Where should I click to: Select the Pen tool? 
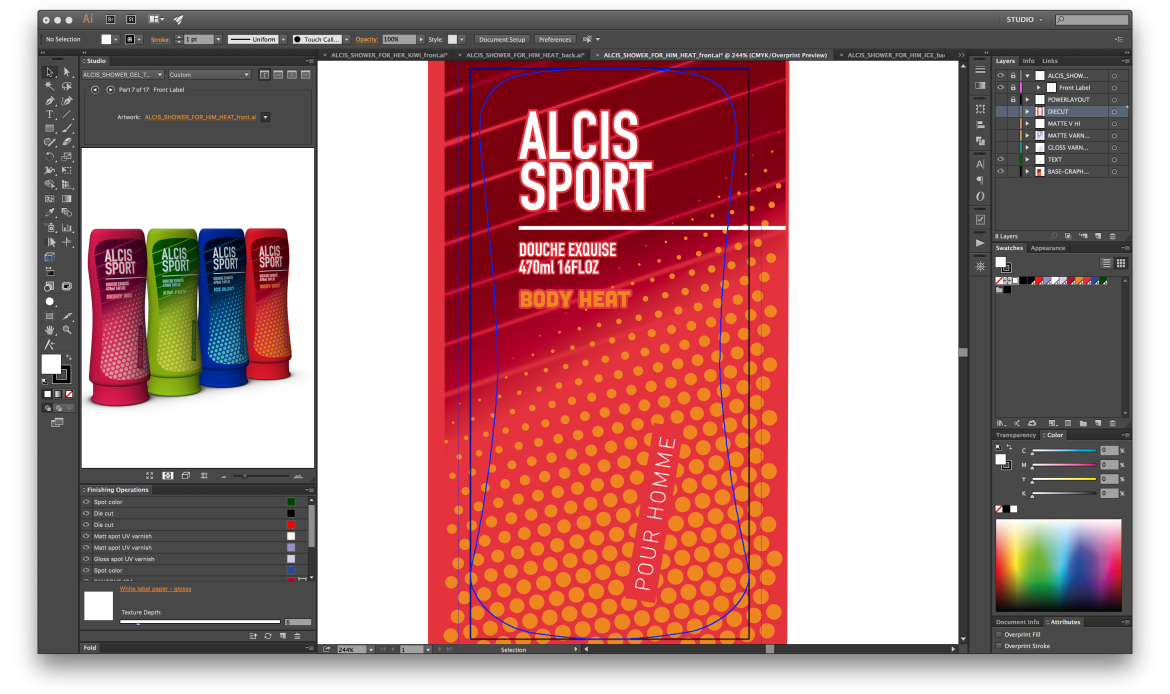(50, 101)
